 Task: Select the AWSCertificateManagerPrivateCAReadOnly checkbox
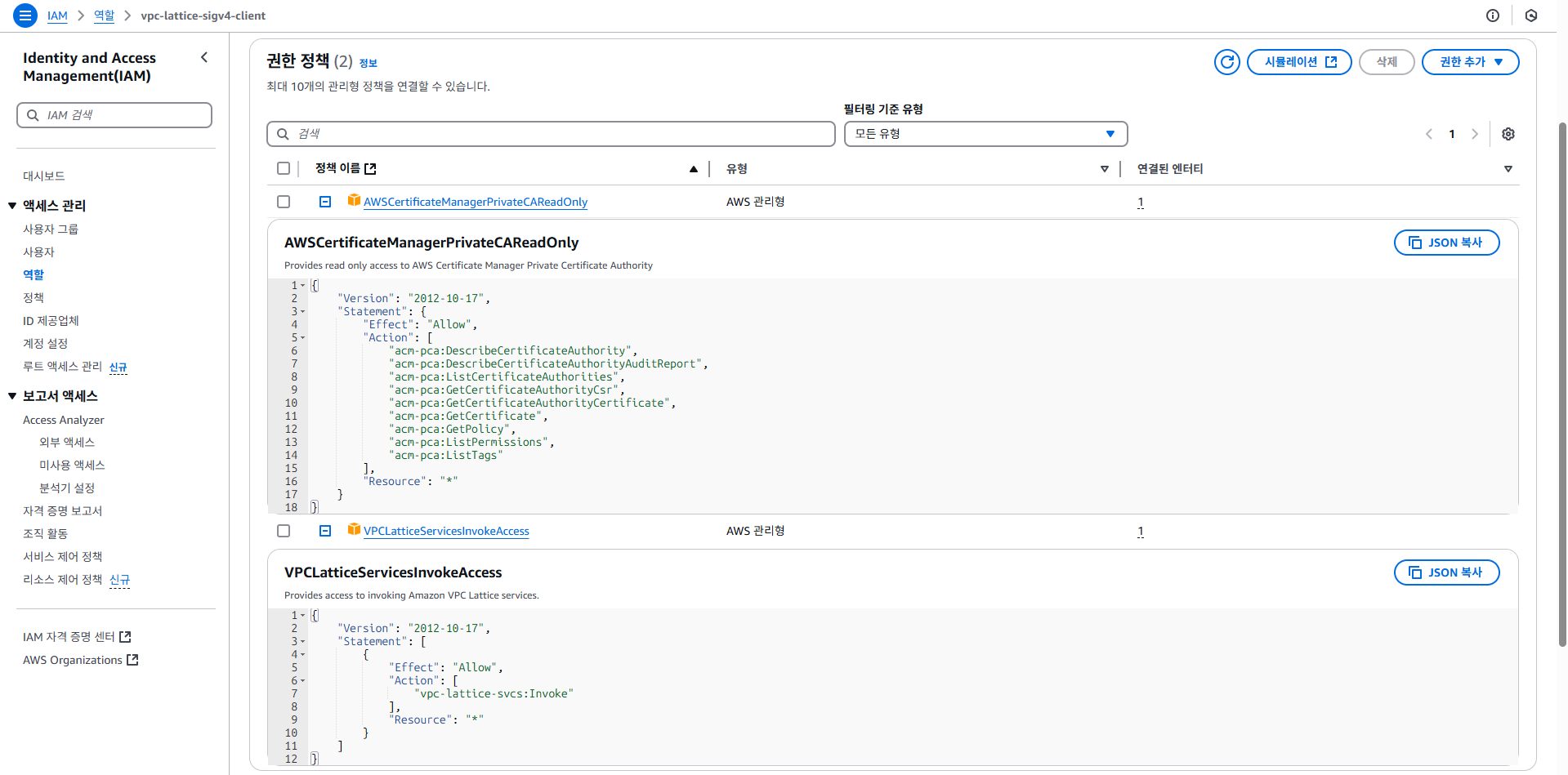pos(284,202)
